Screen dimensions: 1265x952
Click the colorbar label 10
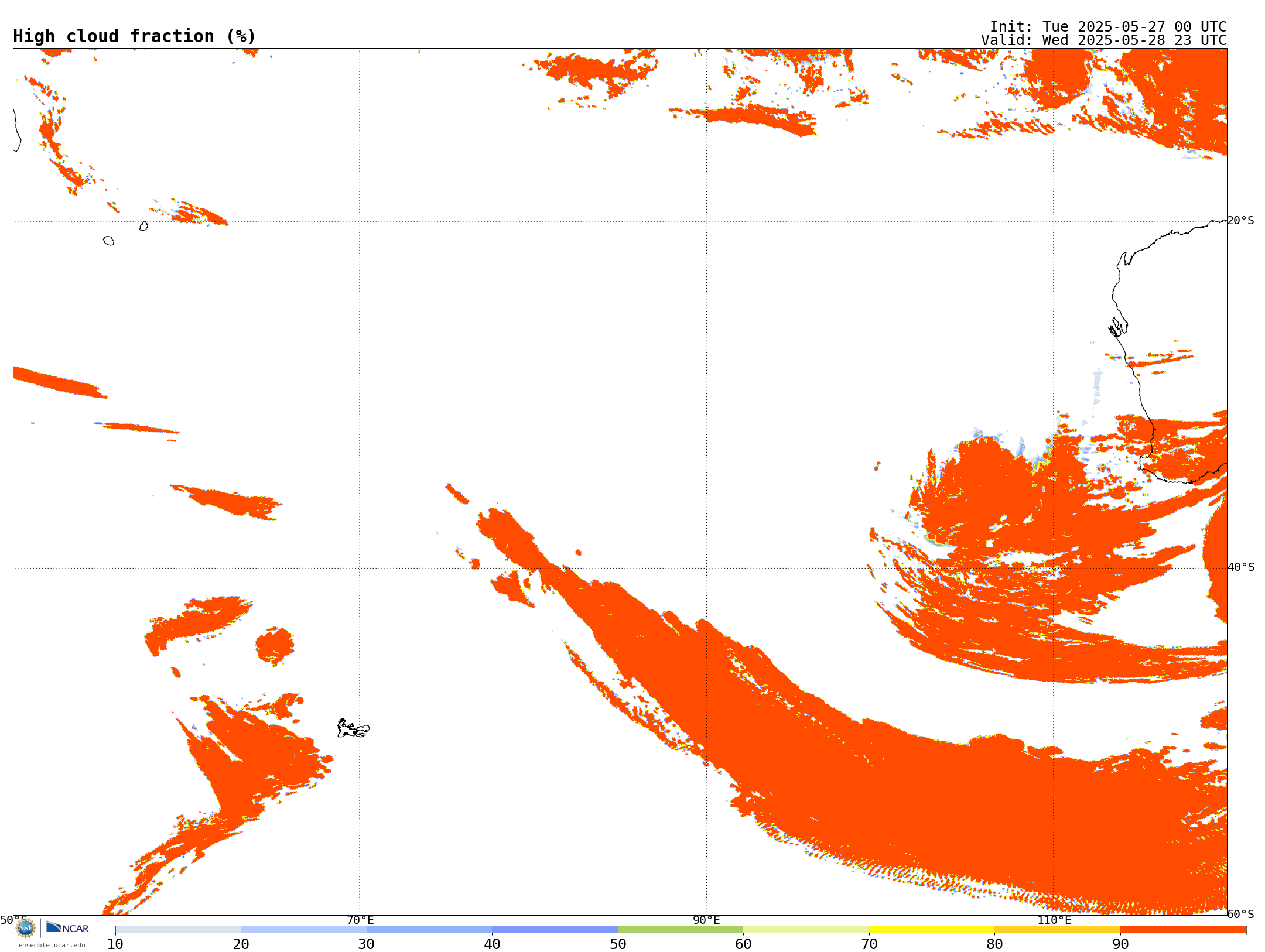115,944
